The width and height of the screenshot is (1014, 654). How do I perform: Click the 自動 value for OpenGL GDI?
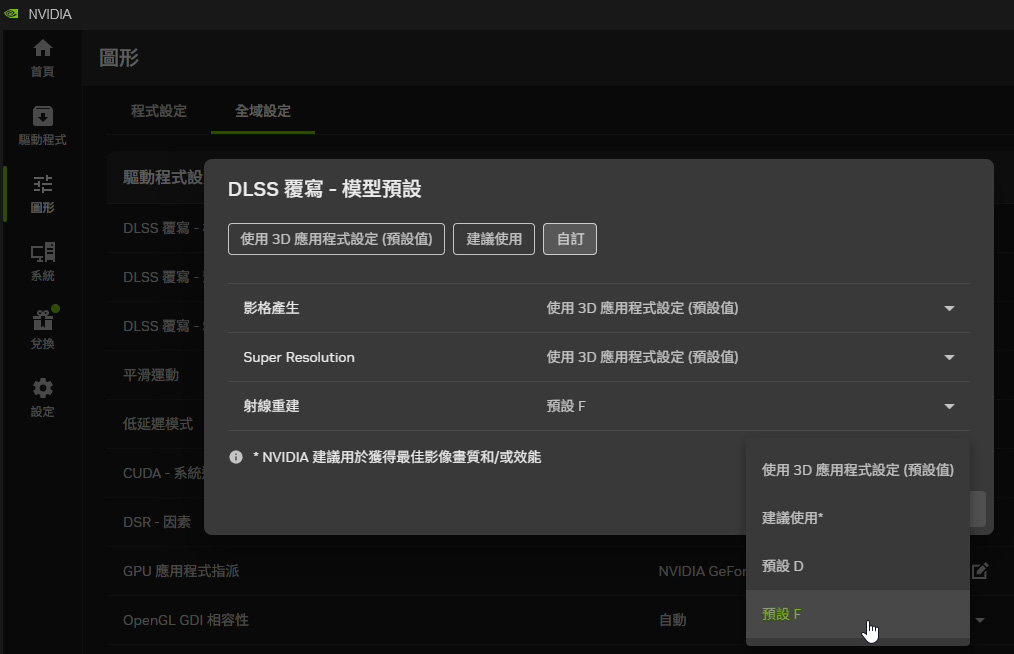[x=672, y=620]
